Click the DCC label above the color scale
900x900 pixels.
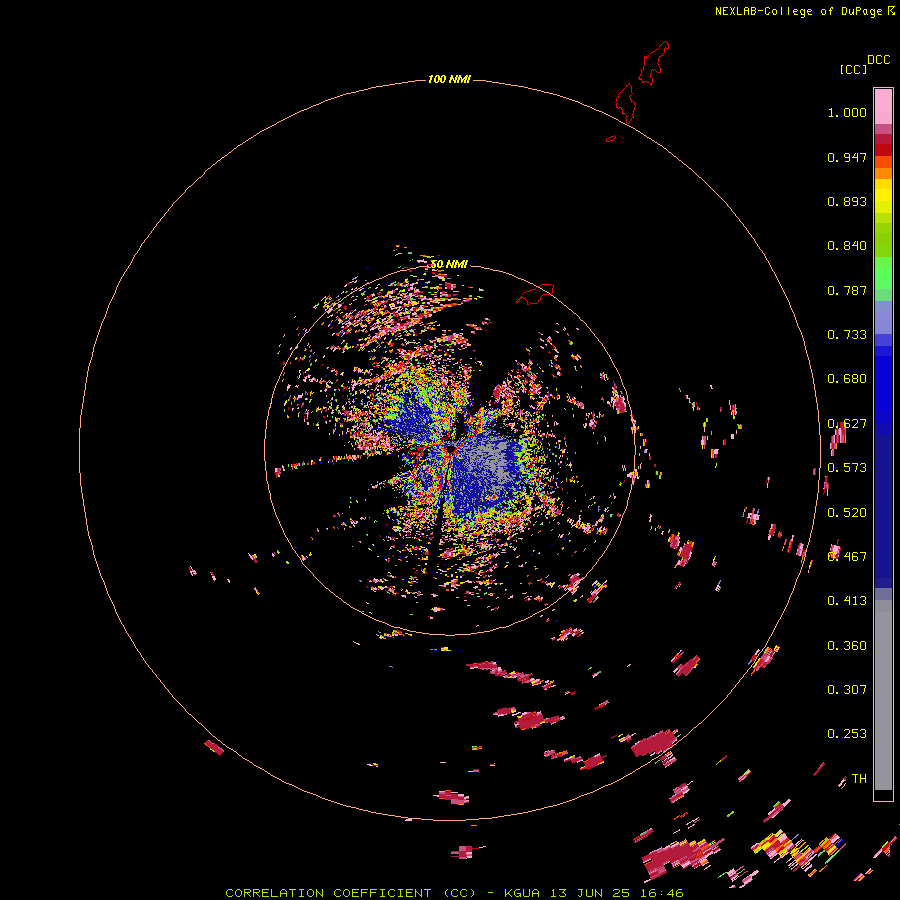878,60
